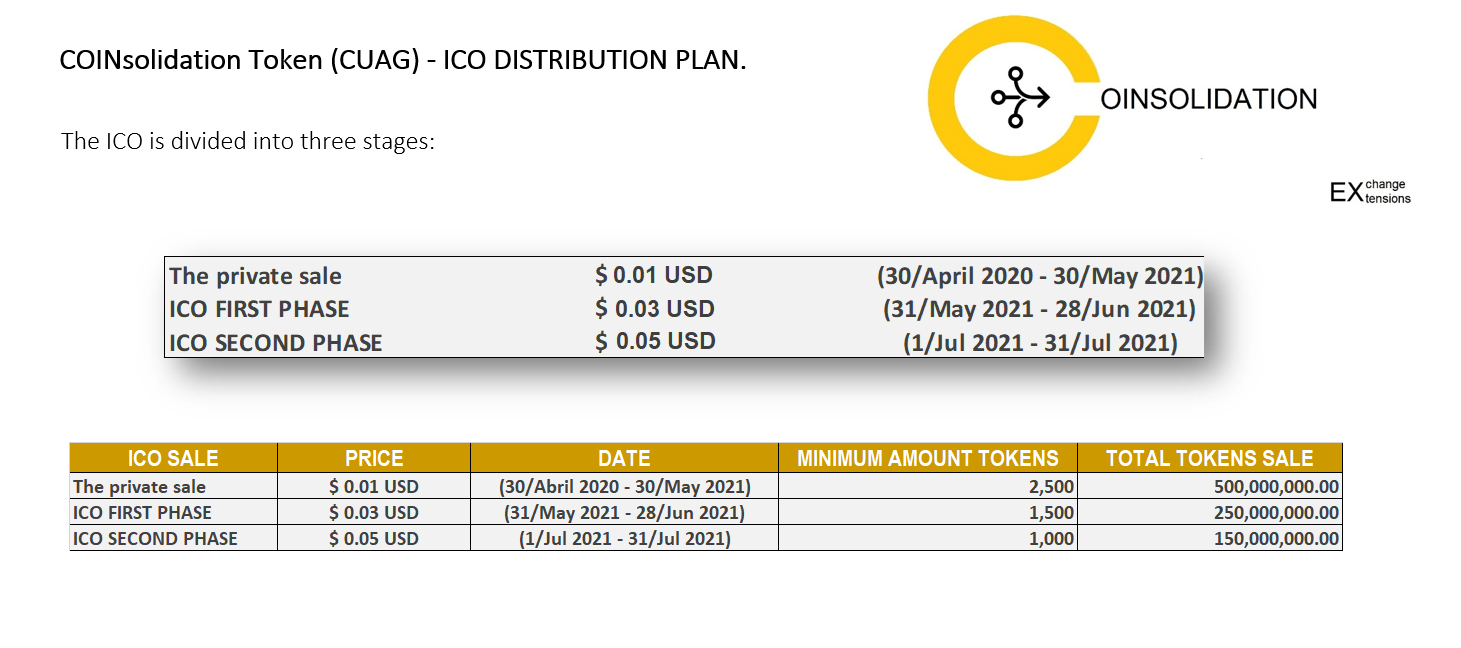Image resolution: width=1461 pixels, height=648 pixels.
Task: Click the ICO DISTRIBUTION PLAN title text
Action: [594, 60]
